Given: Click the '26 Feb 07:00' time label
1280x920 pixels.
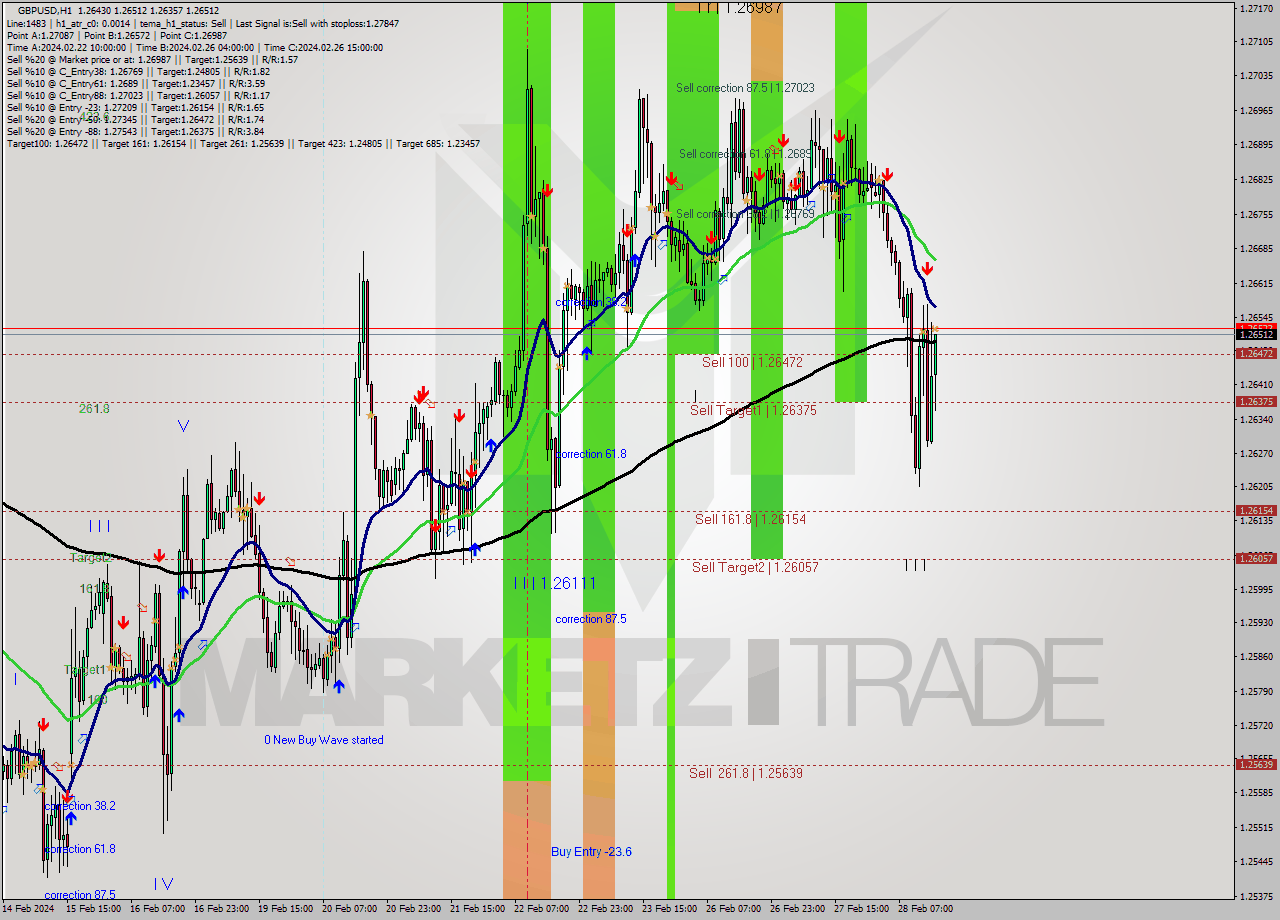Looking at the screenshot, I should pyautogui.click(x=733, y=909).
